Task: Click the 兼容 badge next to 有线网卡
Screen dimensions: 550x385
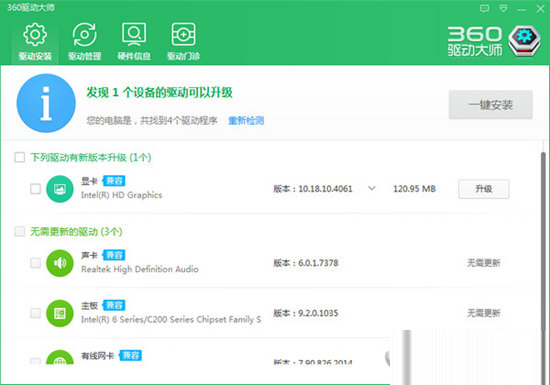Action: (x=130, y=355)
